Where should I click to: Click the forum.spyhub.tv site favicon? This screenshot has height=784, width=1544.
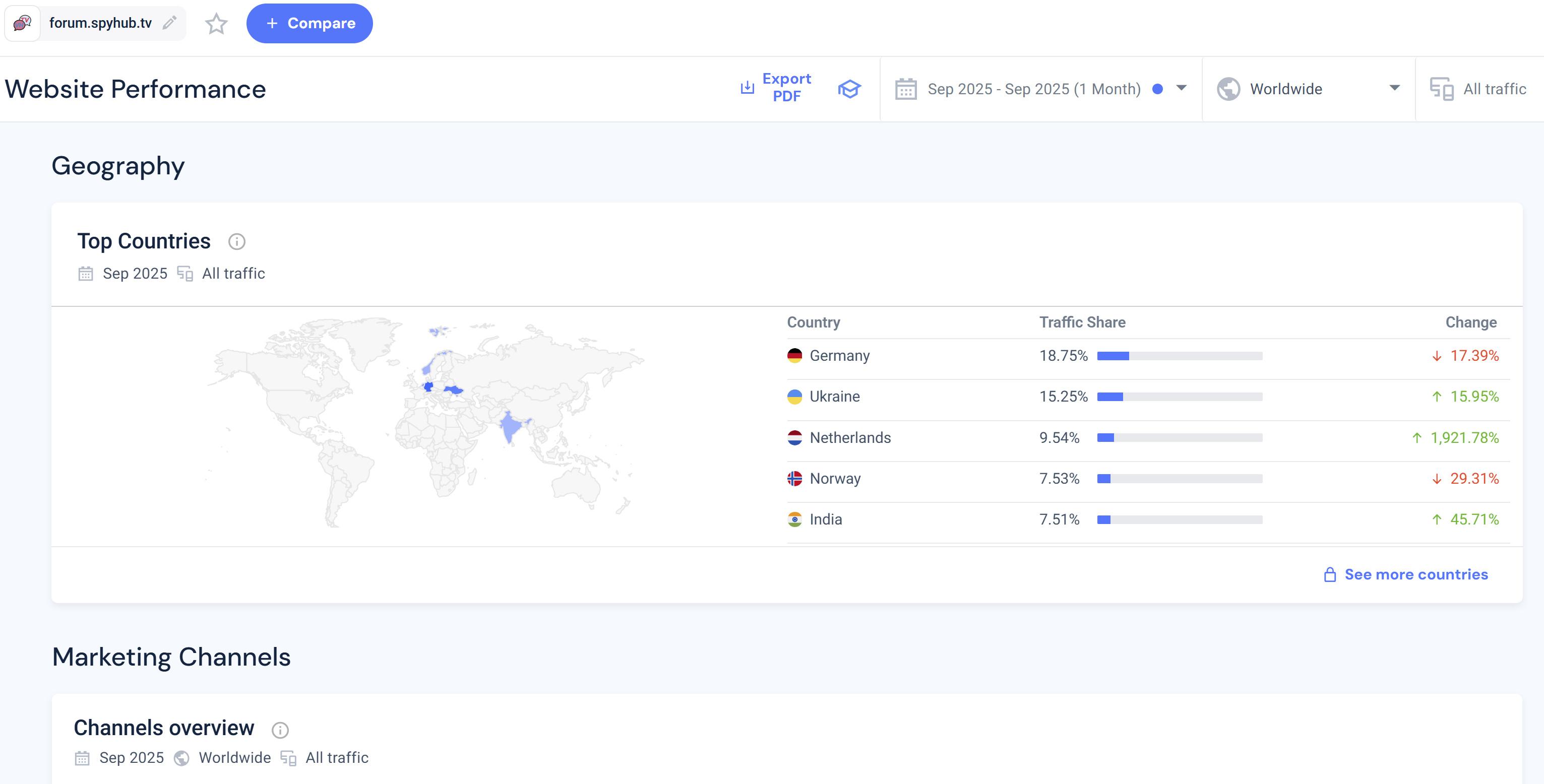[x=22, y=23]
